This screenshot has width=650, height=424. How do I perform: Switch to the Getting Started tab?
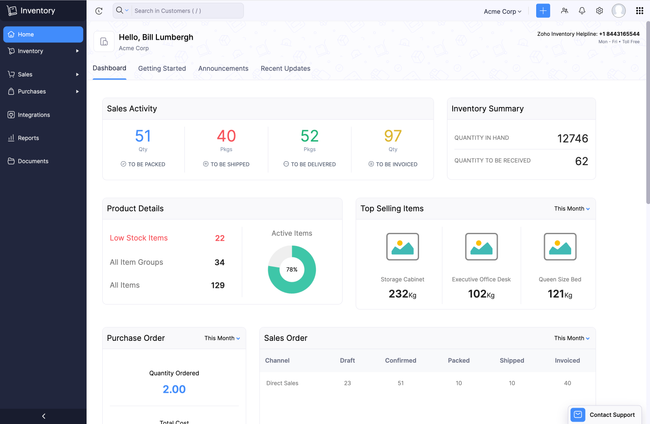(x=162, y=68)
